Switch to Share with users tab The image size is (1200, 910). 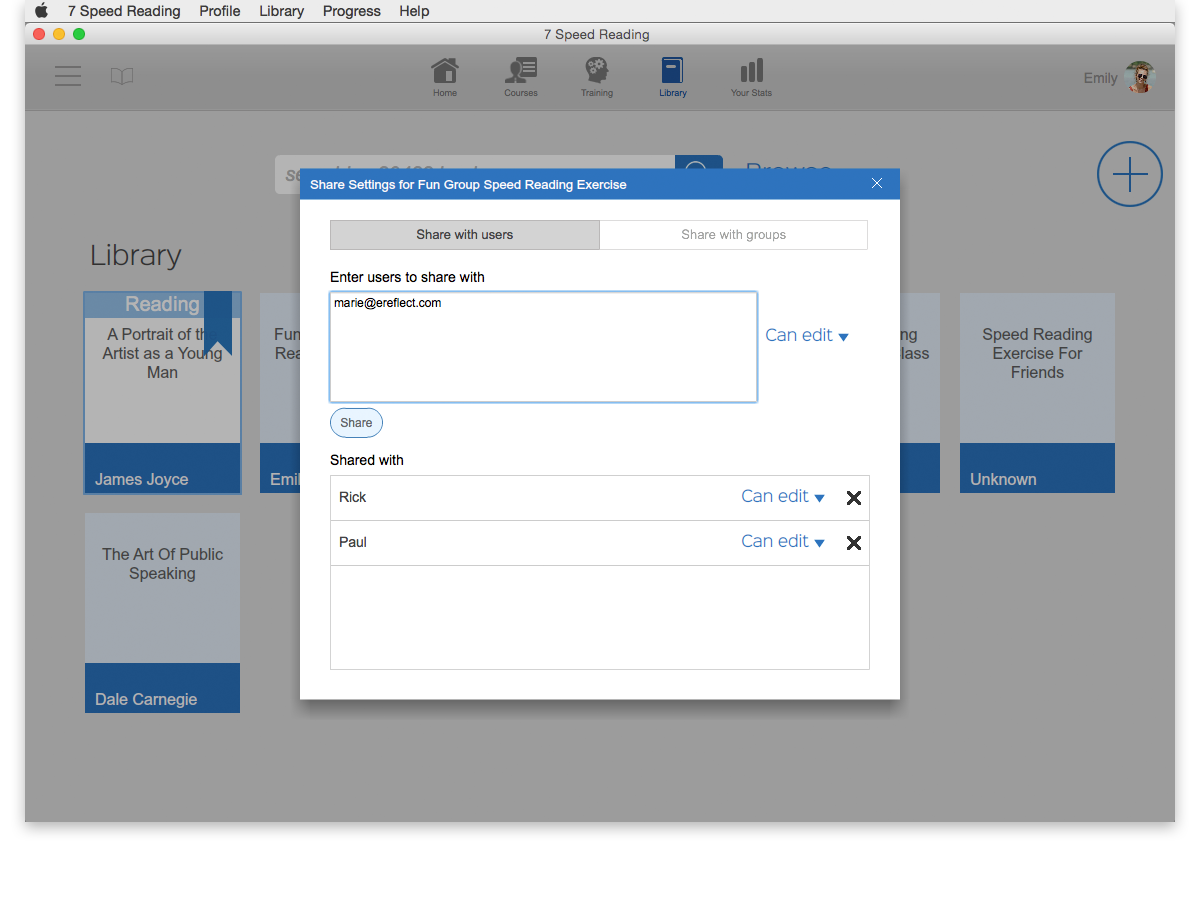click(465, 235)
